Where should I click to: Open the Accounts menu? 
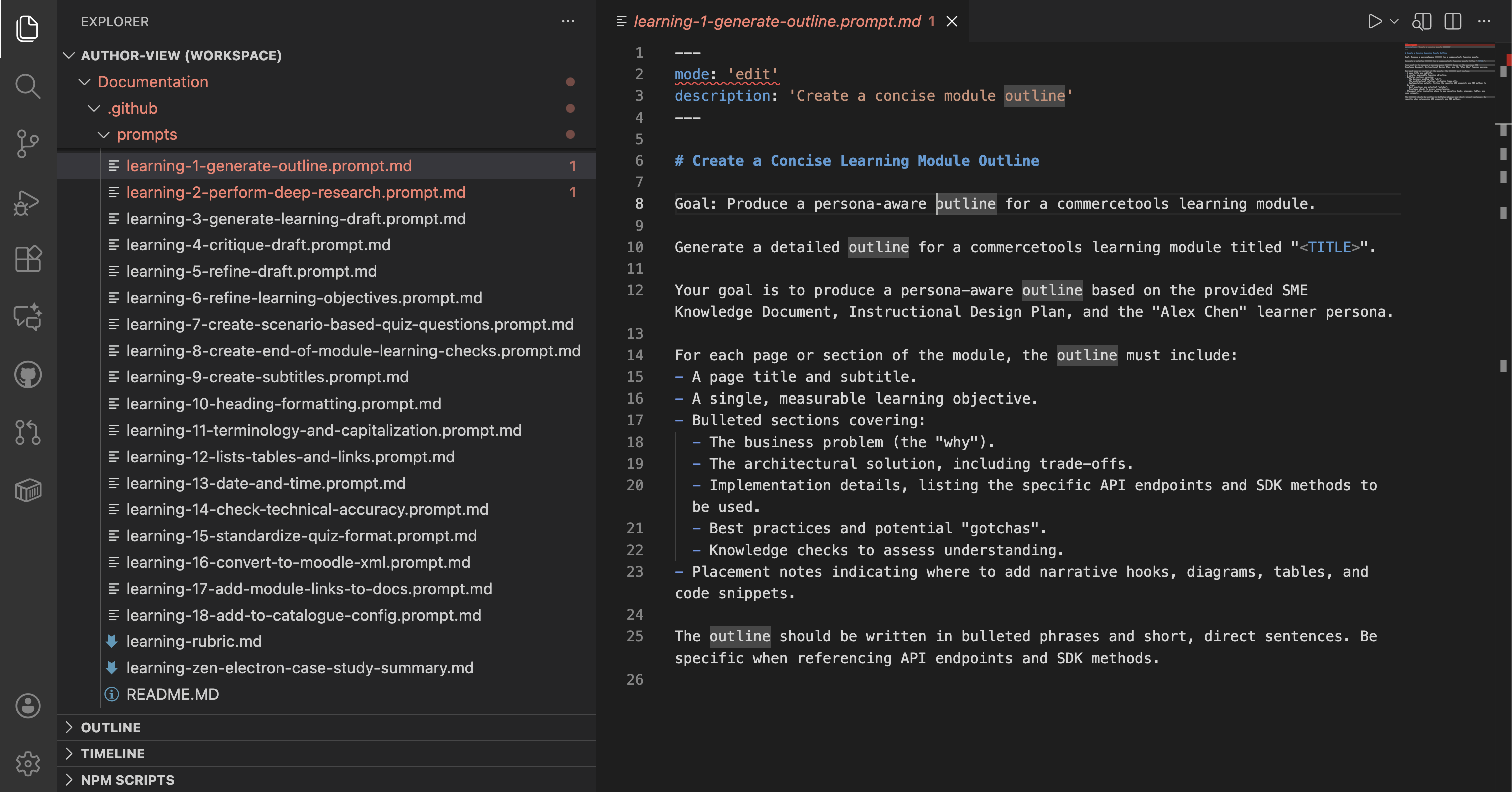28,706
